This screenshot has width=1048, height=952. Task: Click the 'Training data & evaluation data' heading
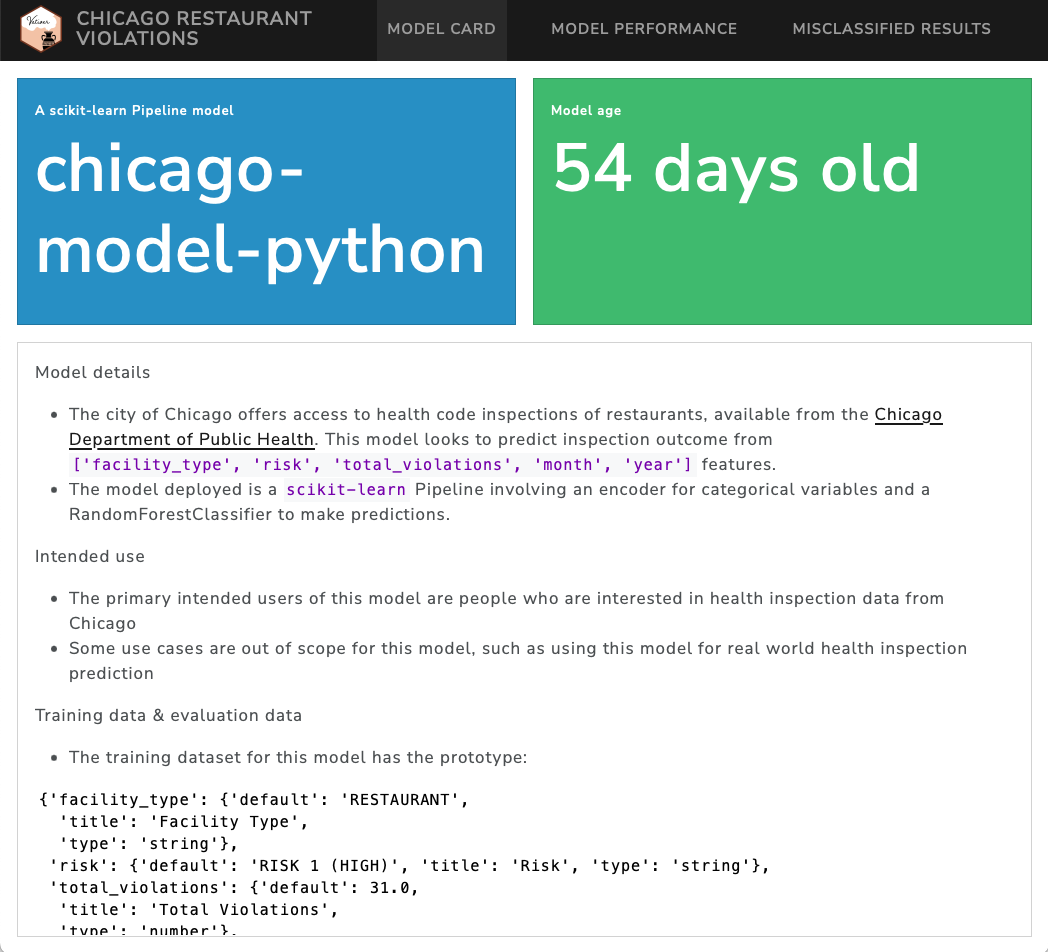pos(168,715)
